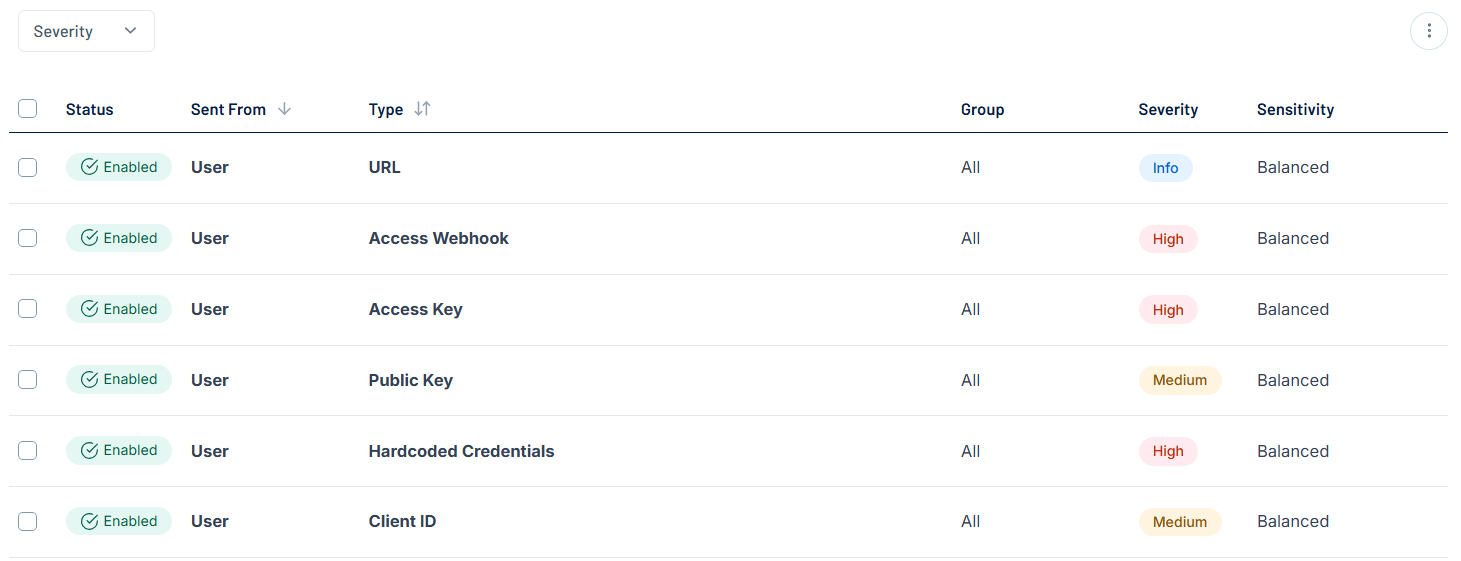This screenshot has height=561, width=1461.
Task: Open the three-dot more options menu
Action: click(x=1428, y=31)
